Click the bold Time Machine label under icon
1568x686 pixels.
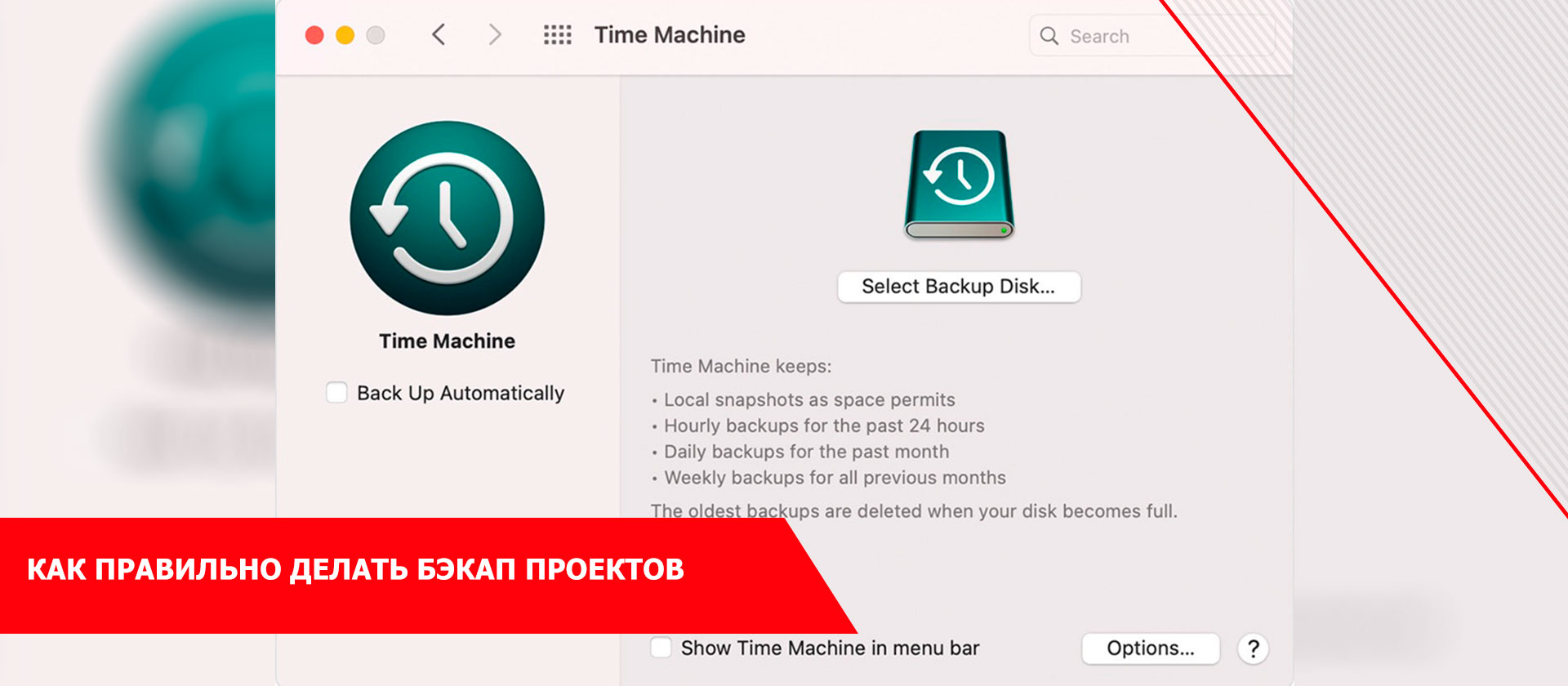point(447,341)
